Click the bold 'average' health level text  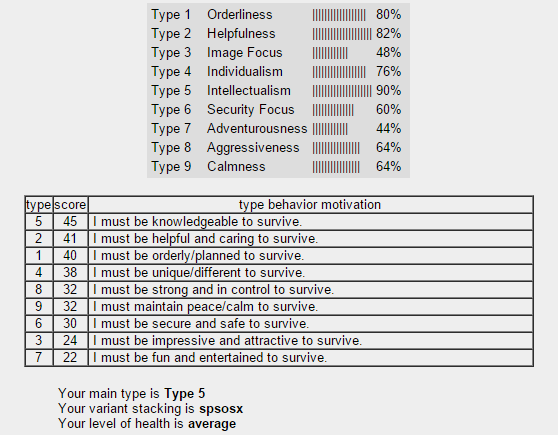pos(212,424)
